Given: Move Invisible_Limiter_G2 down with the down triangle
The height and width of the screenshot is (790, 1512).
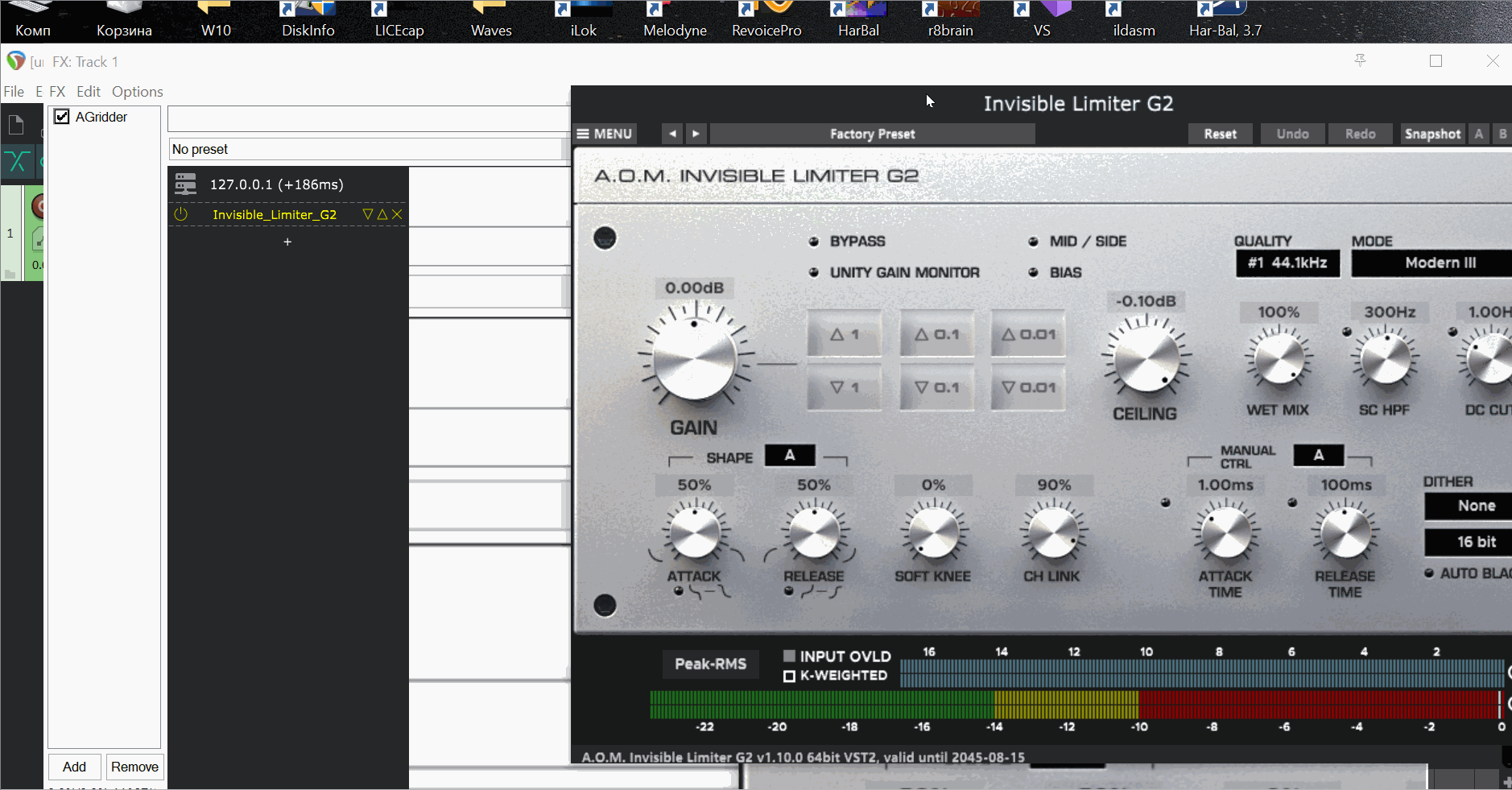Looking at the screenshot, I should [x=368, y=214].
